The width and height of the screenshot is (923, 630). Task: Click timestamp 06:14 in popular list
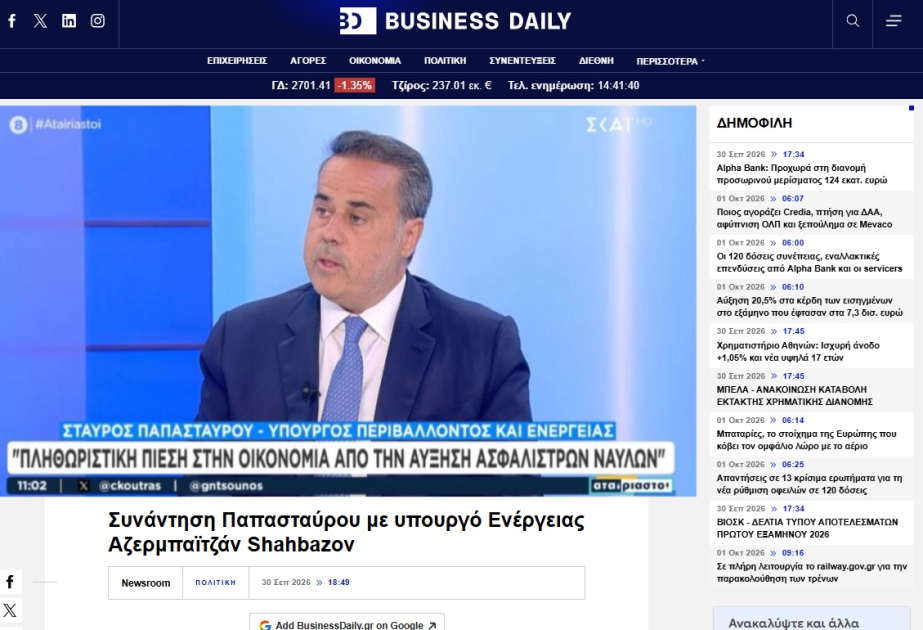pyautogui.click(x=792, y=420)
